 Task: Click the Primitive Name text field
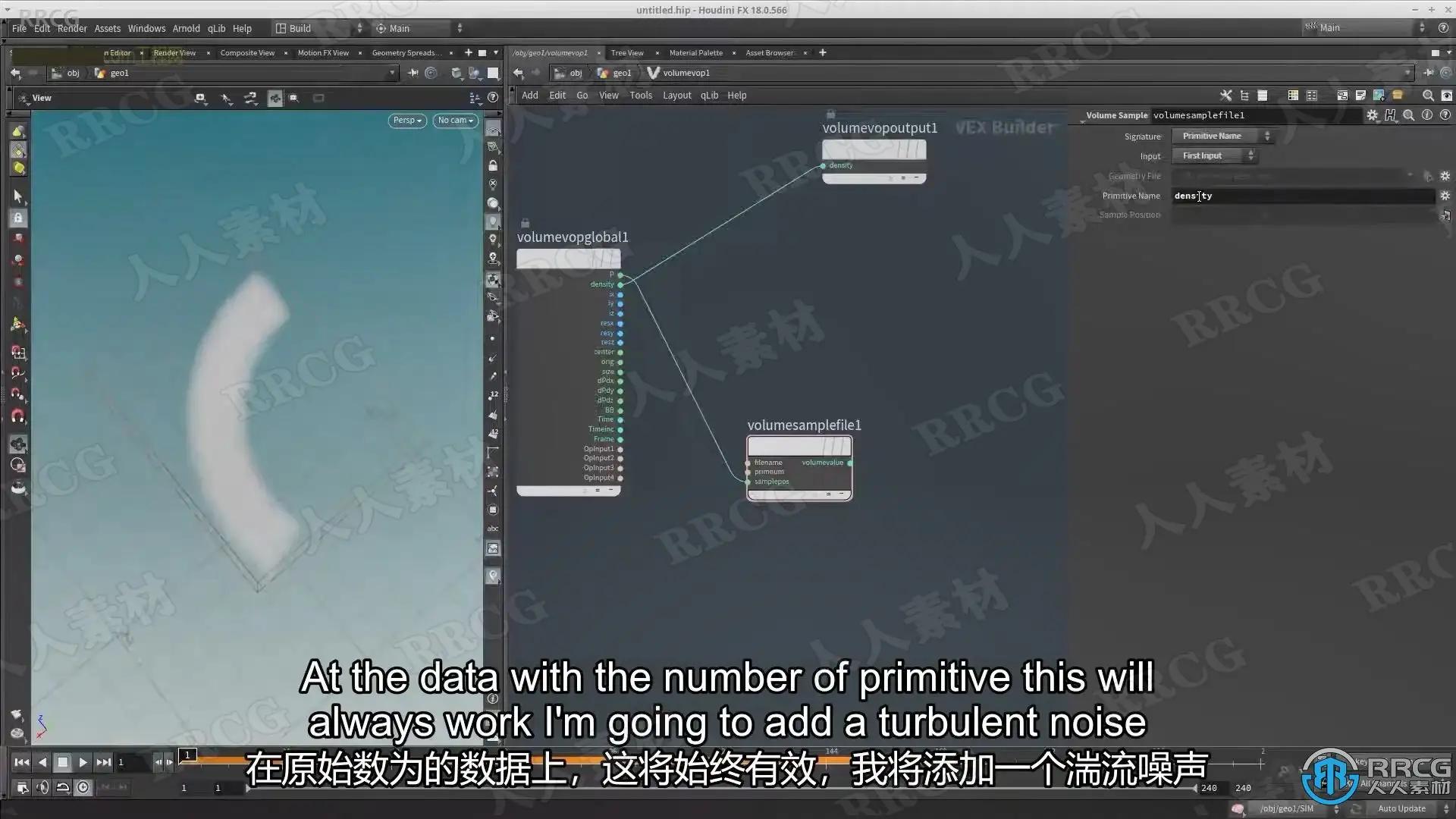pos(1303,196)
